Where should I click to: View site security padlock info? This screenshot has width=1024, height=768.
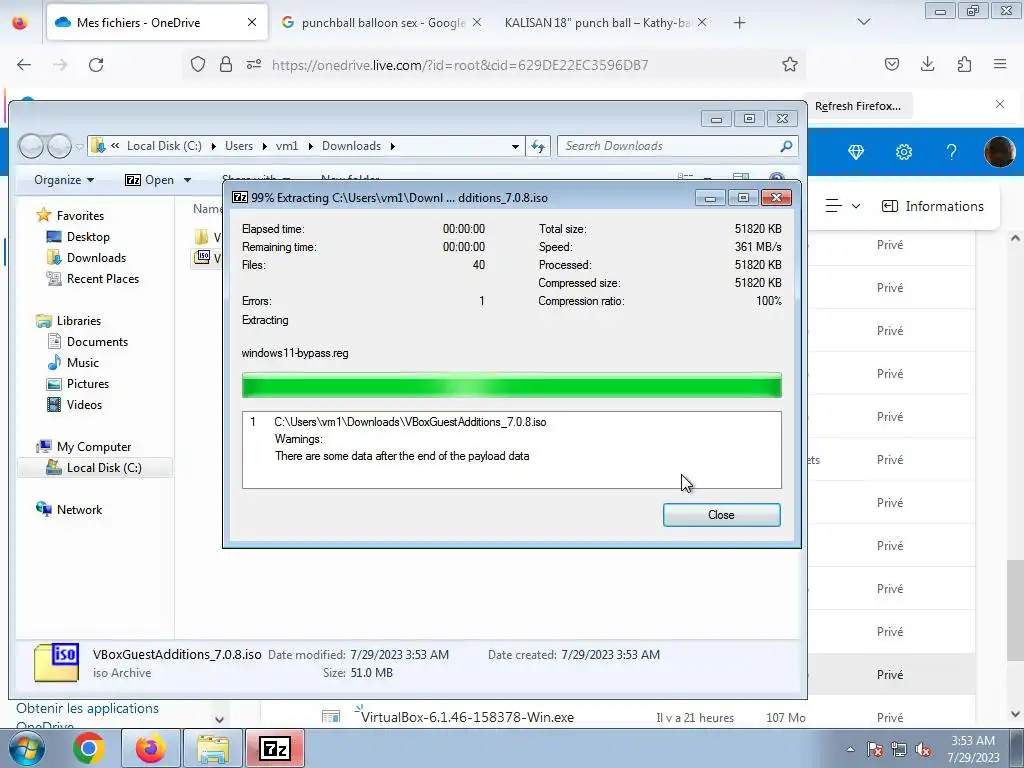[x=226, y=64]
